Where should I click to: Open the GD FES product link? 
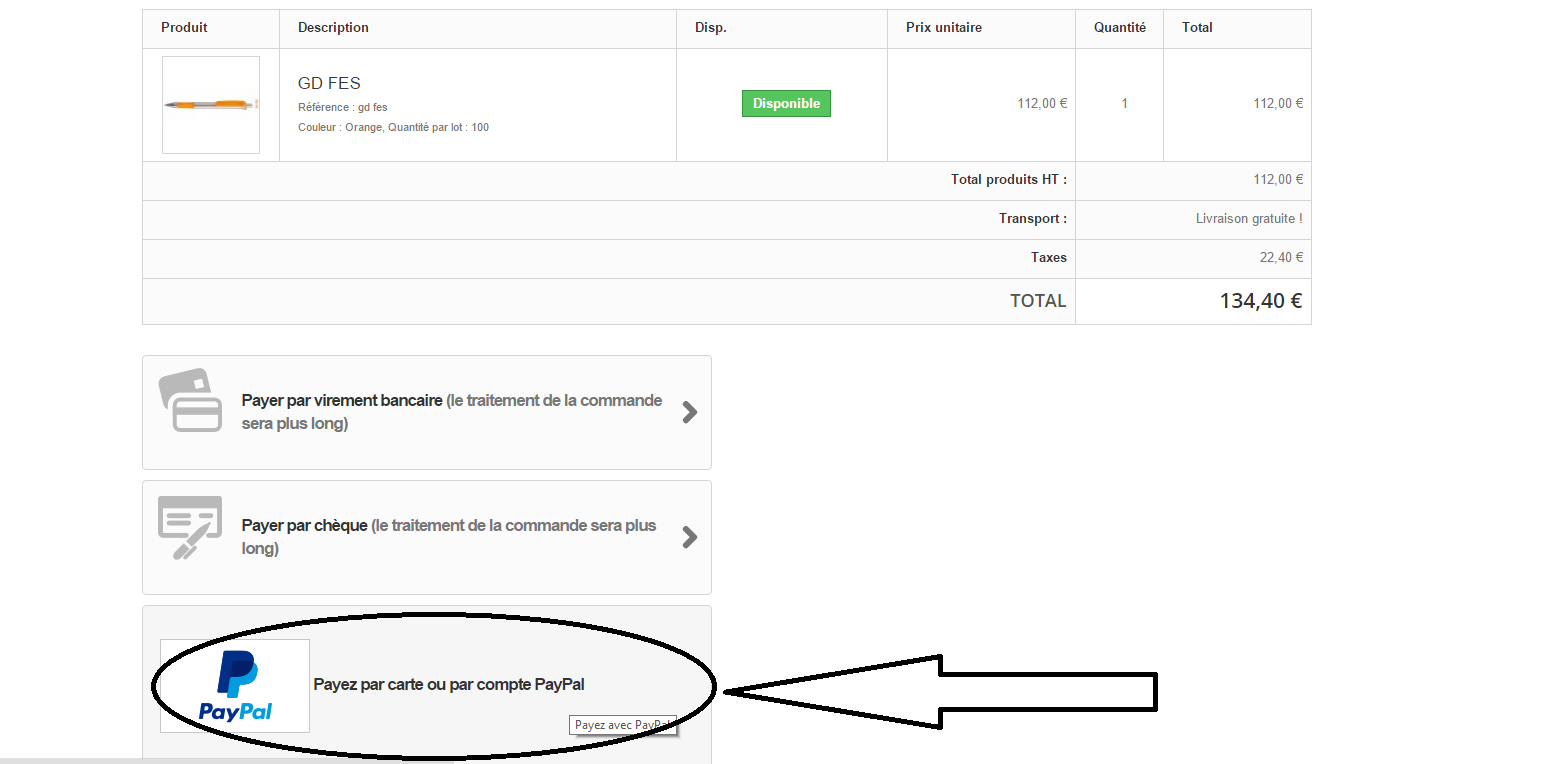(329, 83)
